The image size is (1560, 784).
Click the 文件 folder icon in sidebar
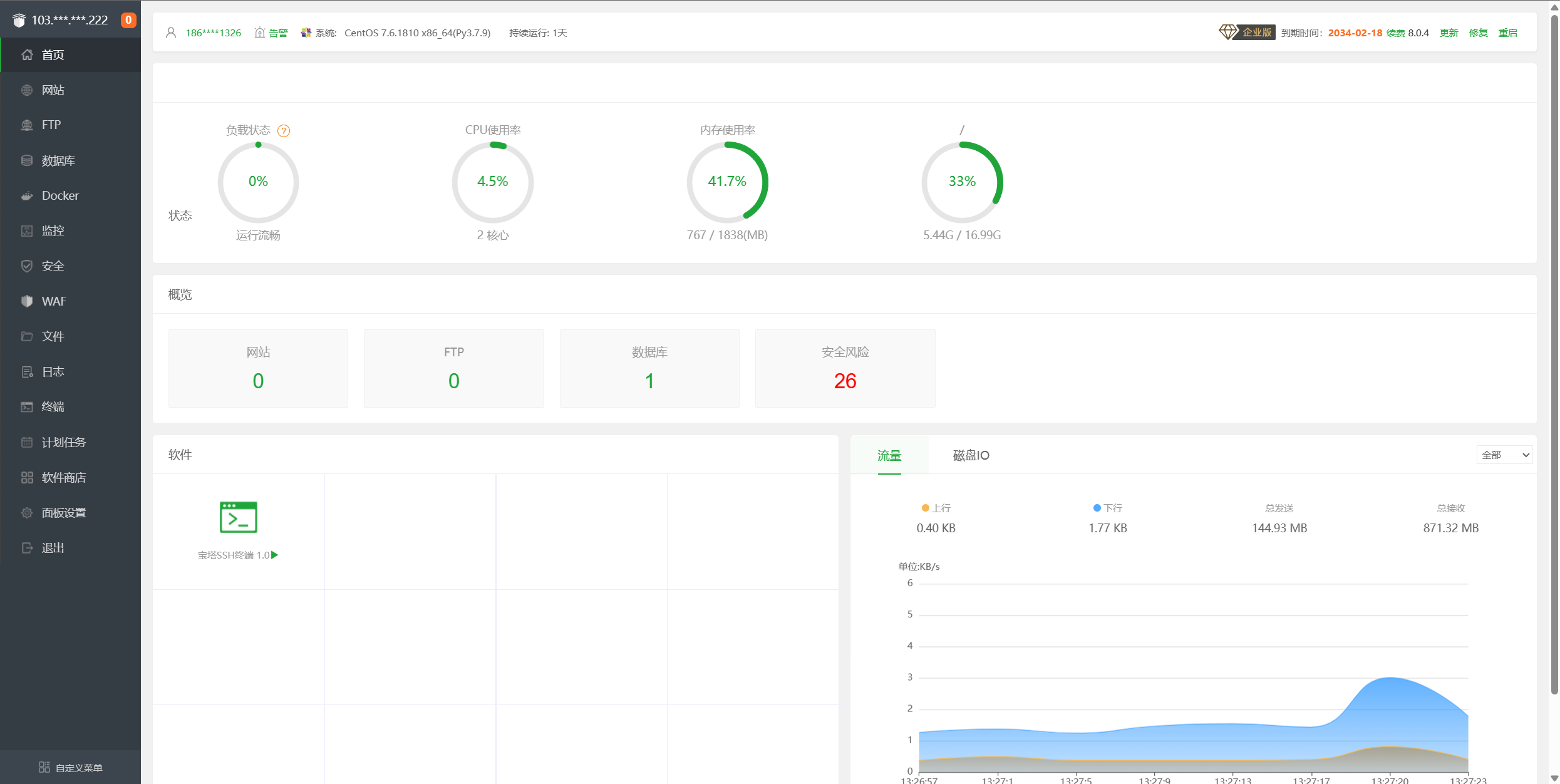click(x=27, y=337)
